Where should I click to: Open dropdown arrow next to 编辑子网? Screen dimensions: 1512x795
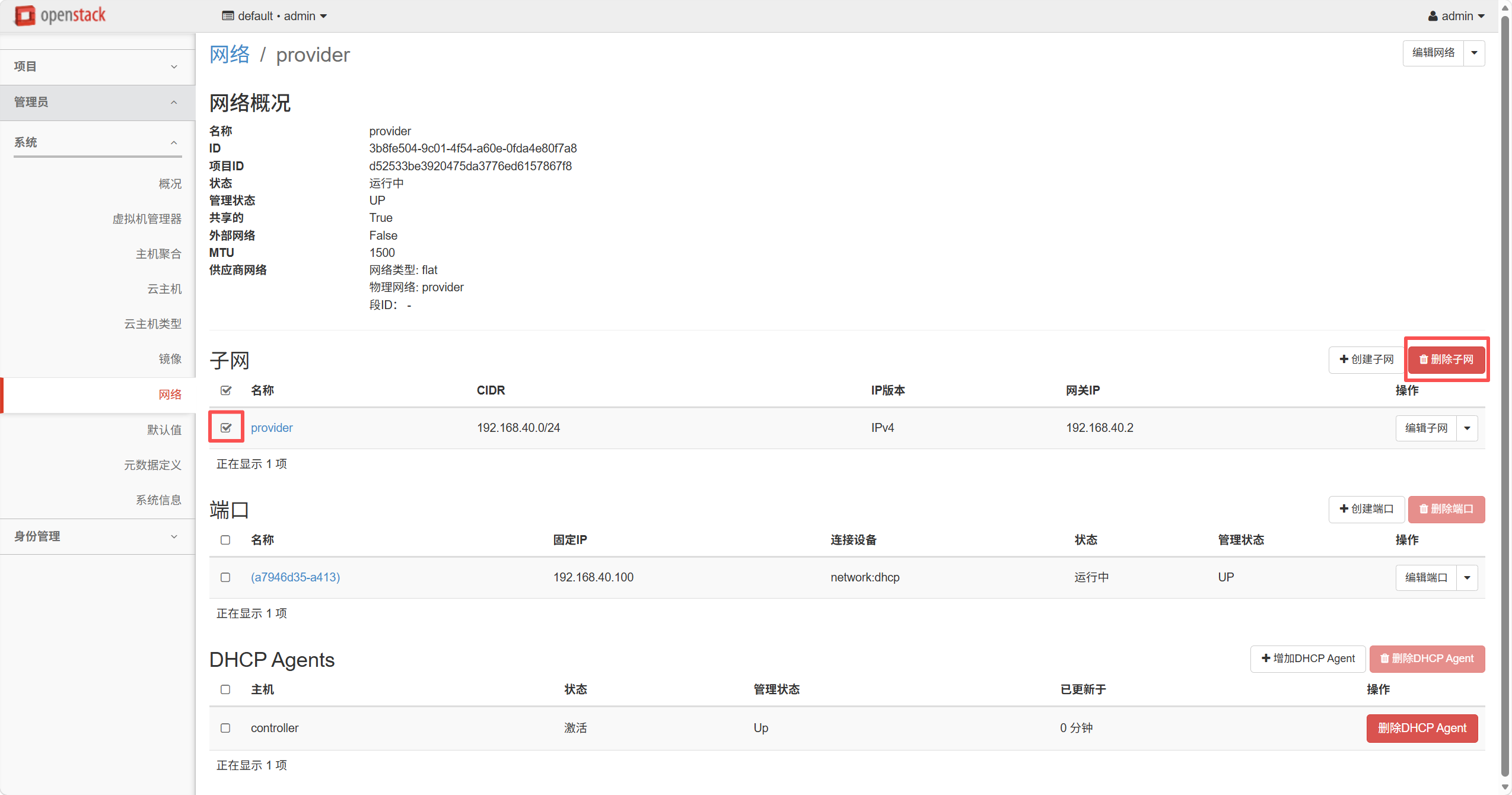[x=1467, y=428]
